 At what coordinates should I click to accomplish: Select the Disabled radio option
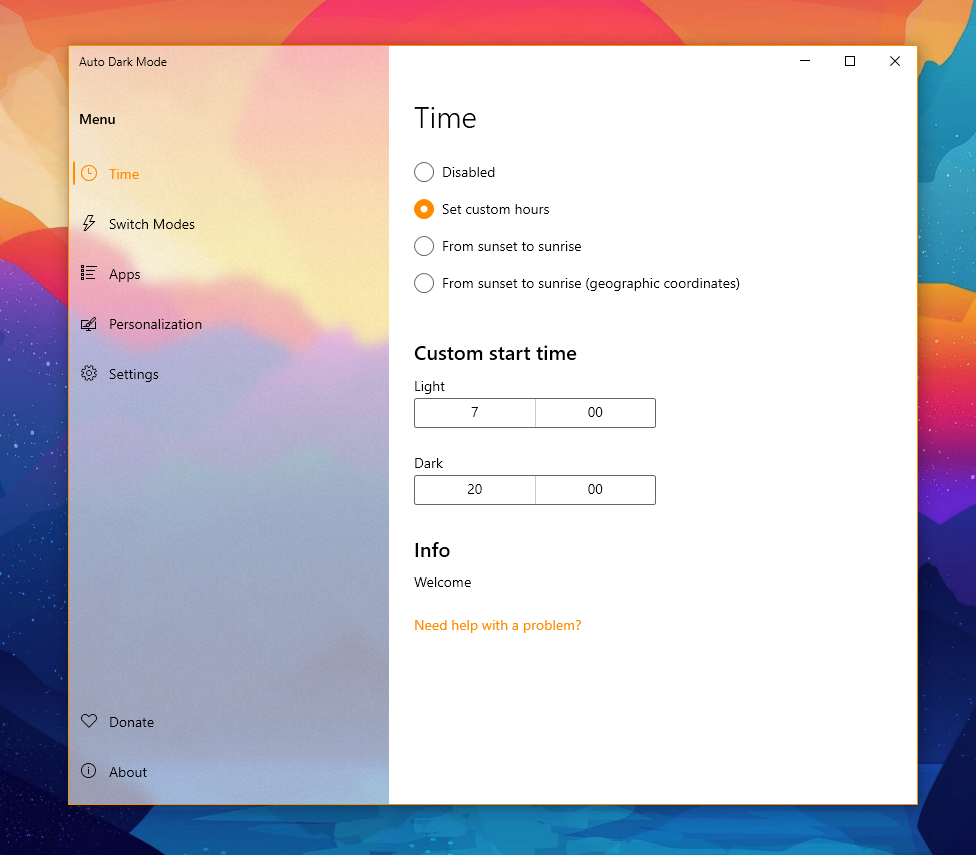click(424, 172)
